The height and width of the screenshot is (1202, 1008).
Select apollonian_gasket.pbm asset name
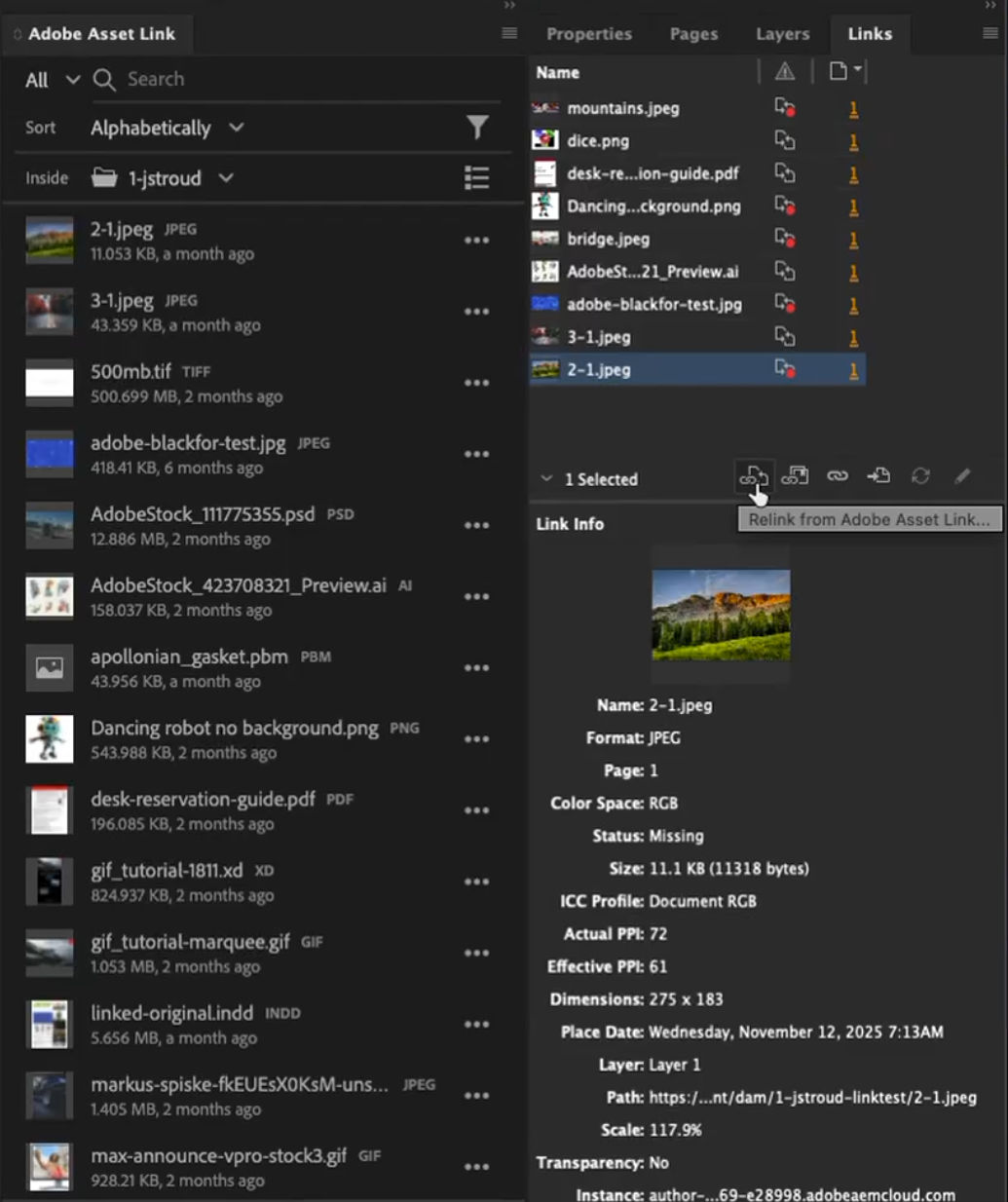[189, 657]
